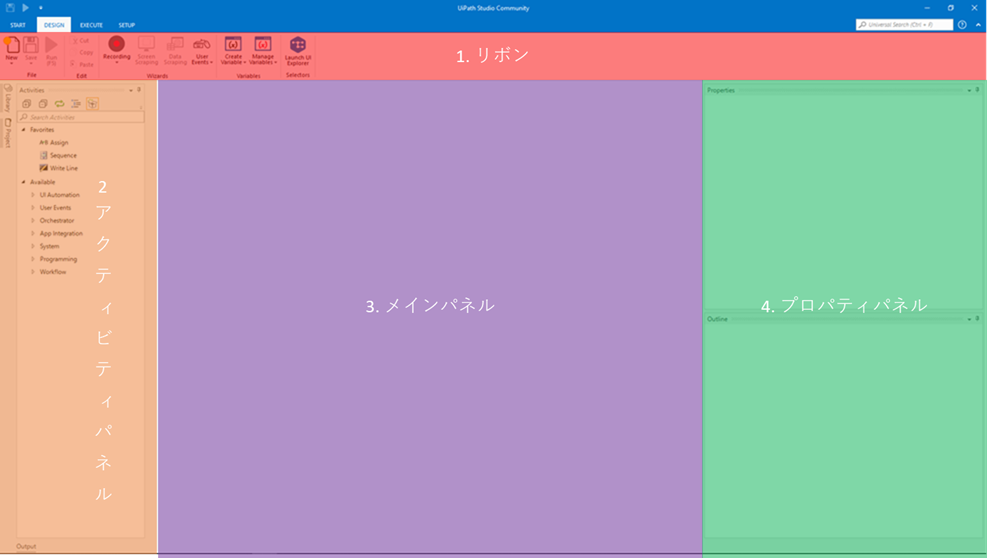Expand the UI Automation category arrow

click(x=33, y=195)
